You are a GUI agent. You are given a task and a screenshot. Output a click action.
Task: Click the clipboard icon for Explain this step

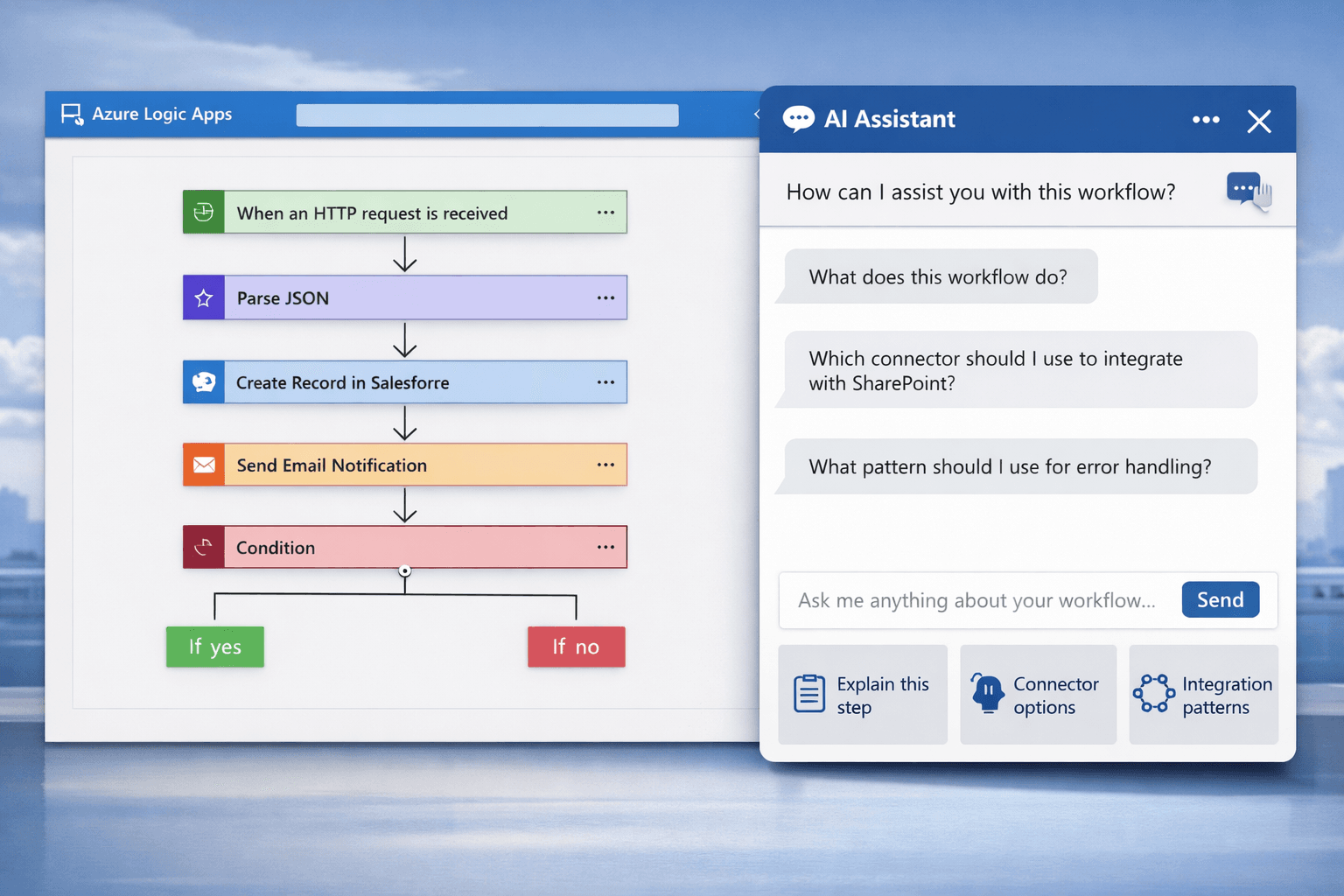click(x=809, y=692)
